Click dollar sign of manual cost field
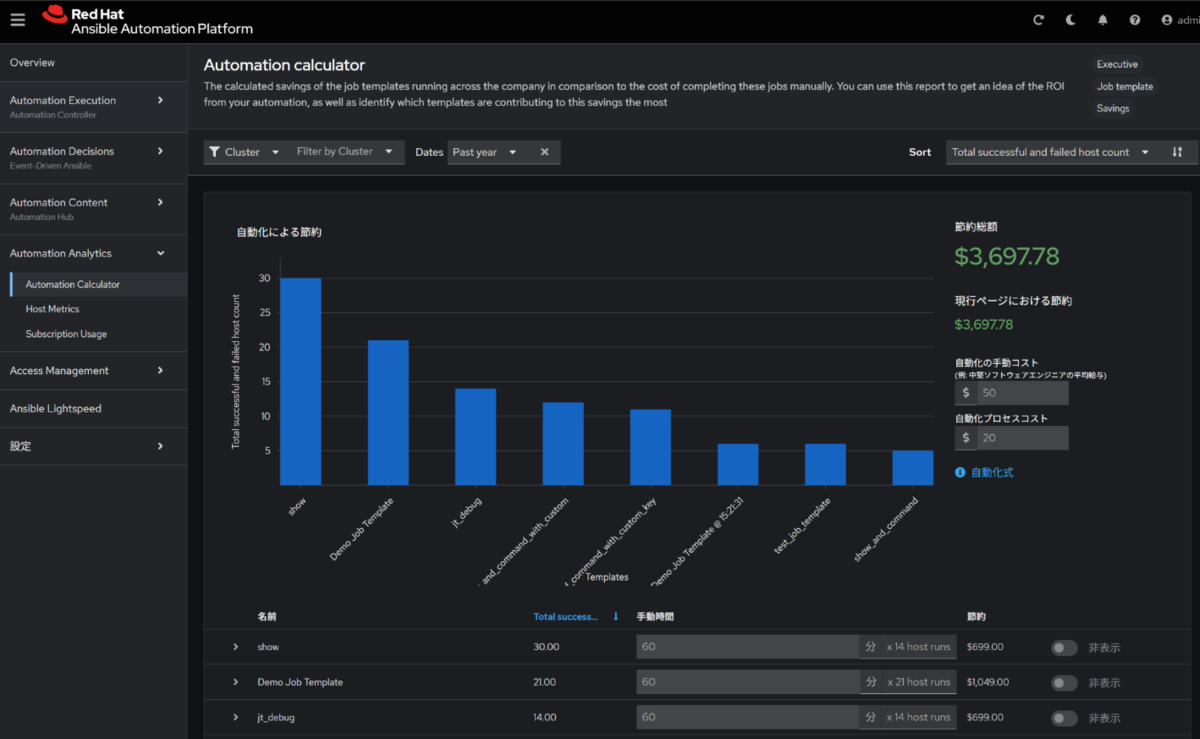This screenshot has width=1200, height=739. coord(966,393)
